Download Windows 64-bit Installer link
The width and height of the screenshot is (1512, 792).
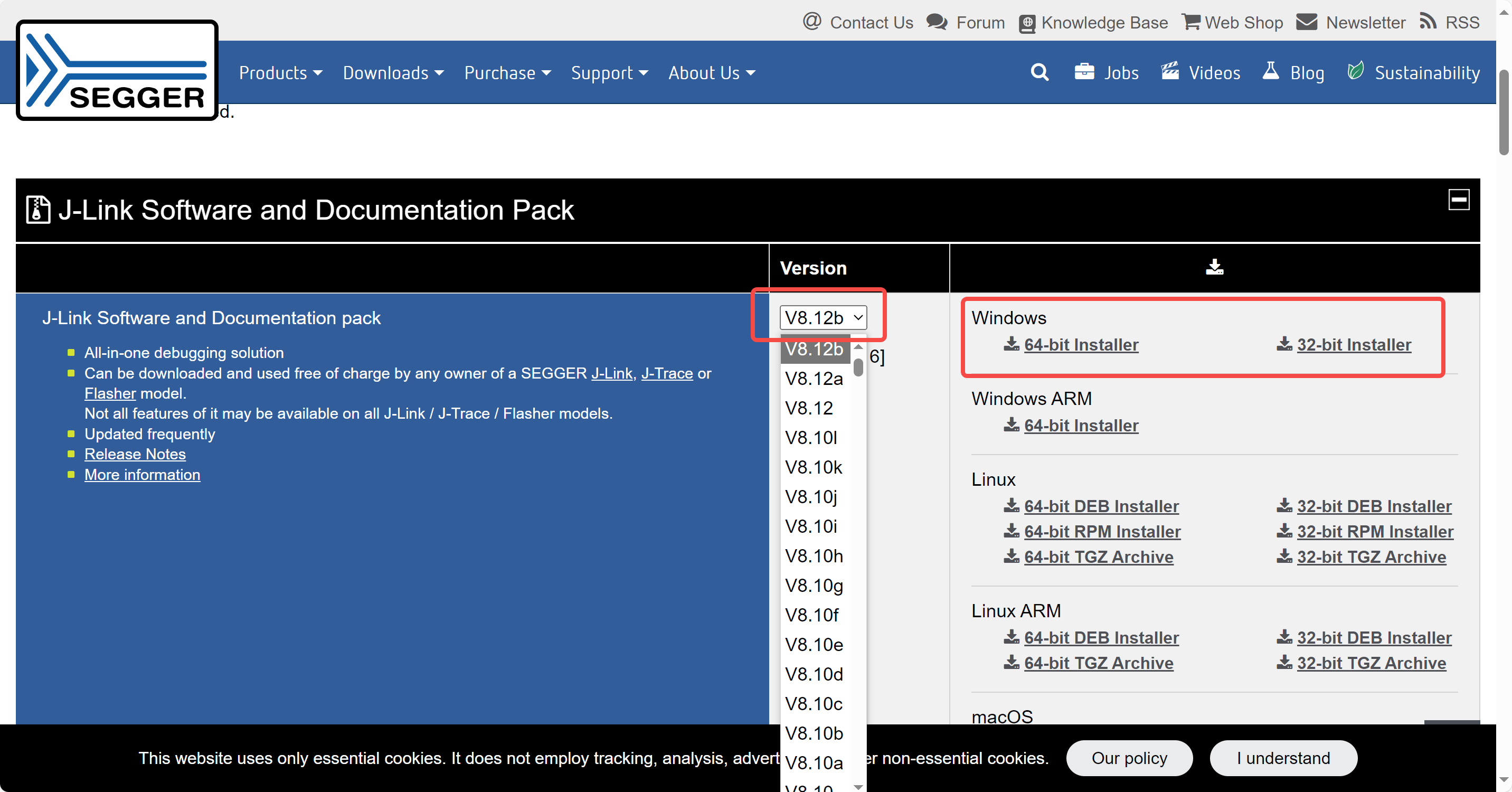(x=1081, y=345)
